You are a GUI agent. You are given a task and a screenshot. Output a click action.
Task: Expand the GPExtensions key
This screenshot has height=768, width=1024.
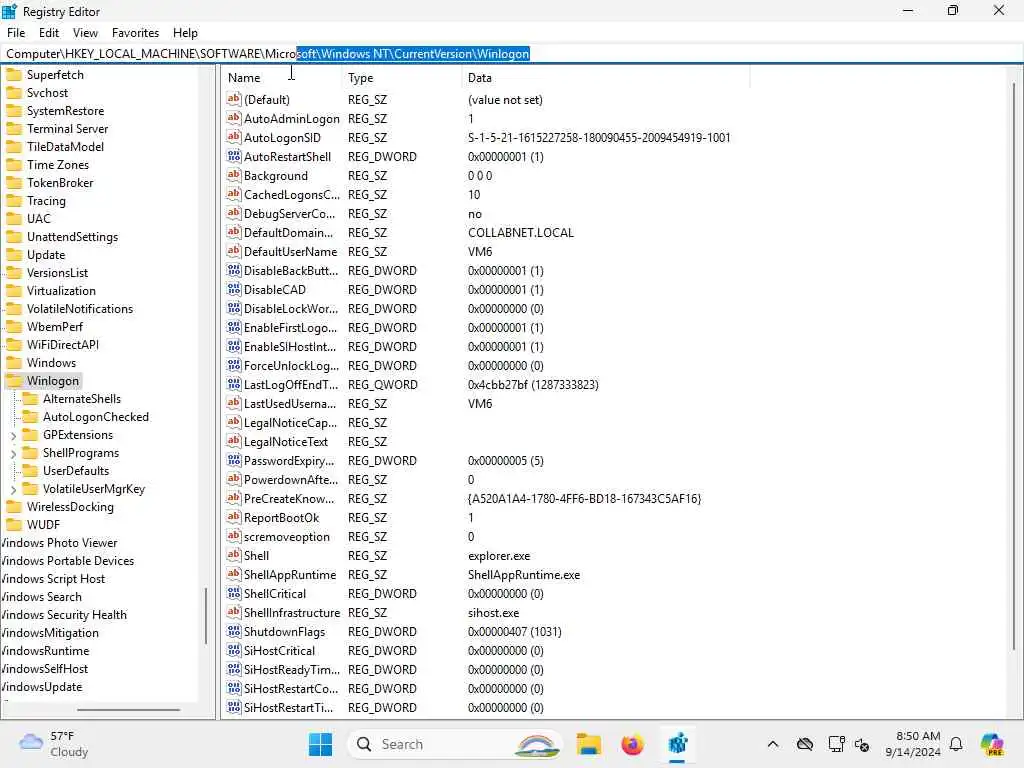(x=13, y=435)
